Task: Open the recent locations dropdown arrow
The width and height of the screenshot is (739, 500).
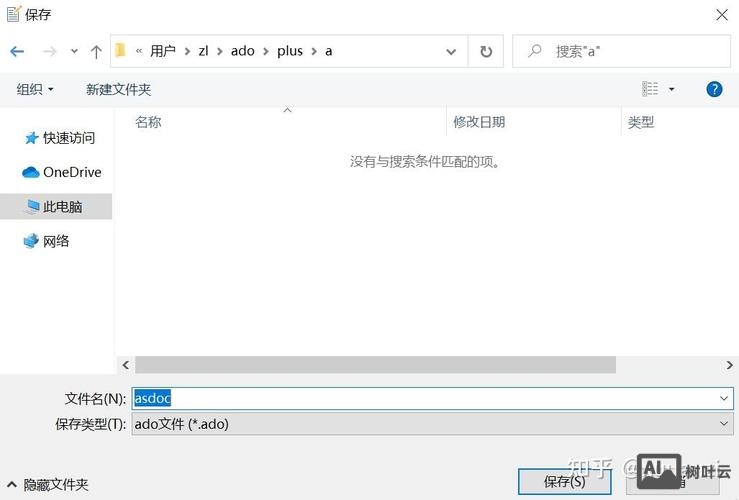Action: point(74,51)
